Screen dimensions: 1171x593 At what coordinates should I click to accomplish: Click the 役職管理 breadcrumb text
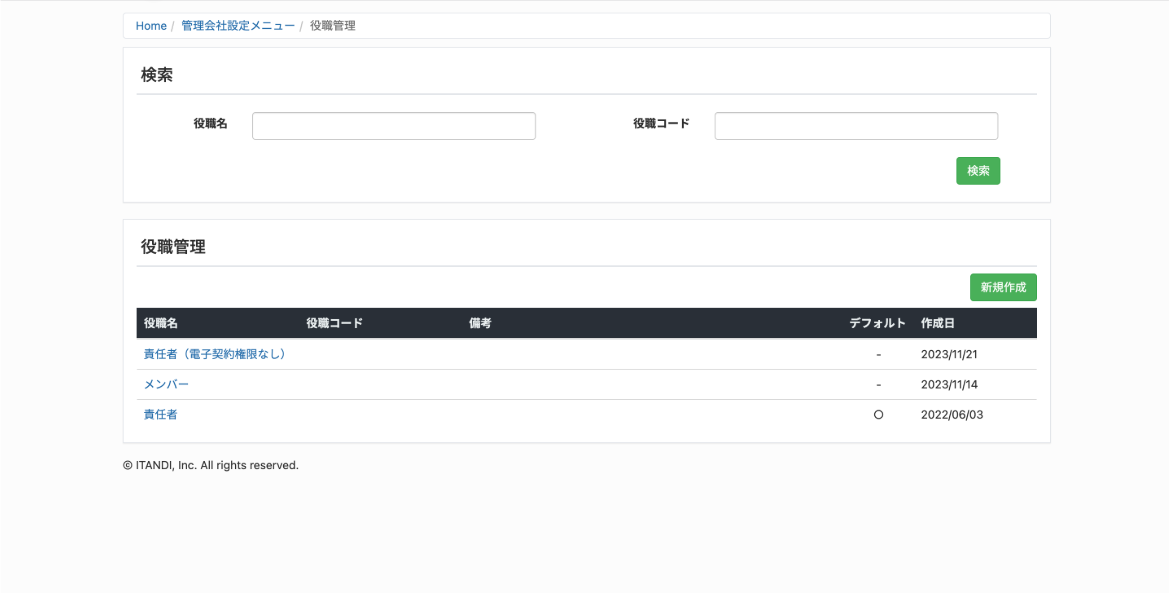(332, 25)
